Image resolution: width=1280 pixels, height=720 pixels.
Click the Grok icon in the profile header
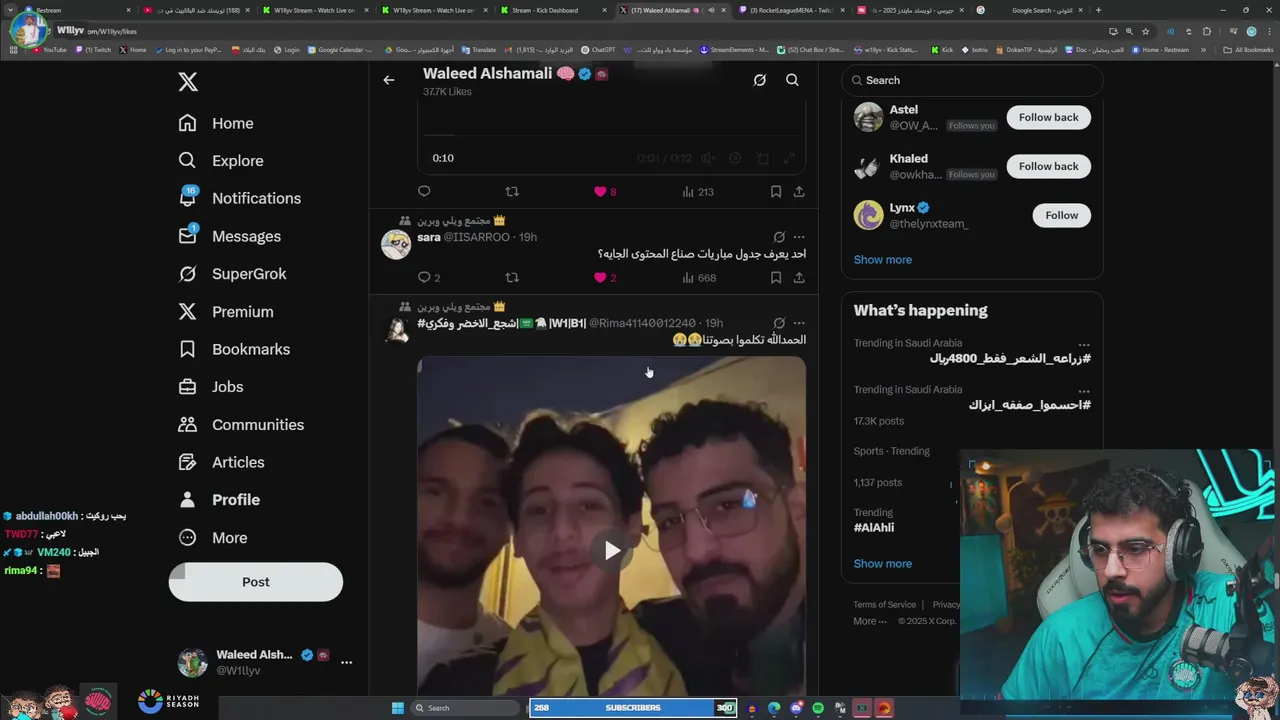coord(760,80)
